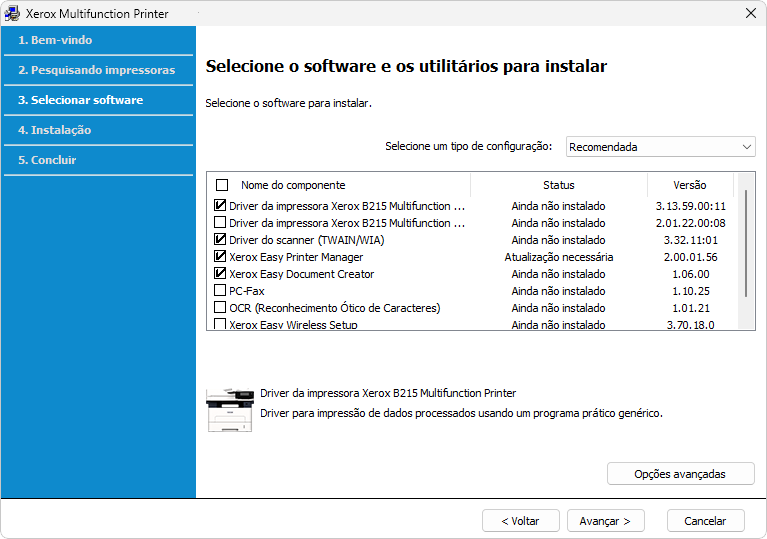Click the Driver do scanner (TWAIN/WIA) name
This screenshot has height=539, width=767.
(307, 240)
